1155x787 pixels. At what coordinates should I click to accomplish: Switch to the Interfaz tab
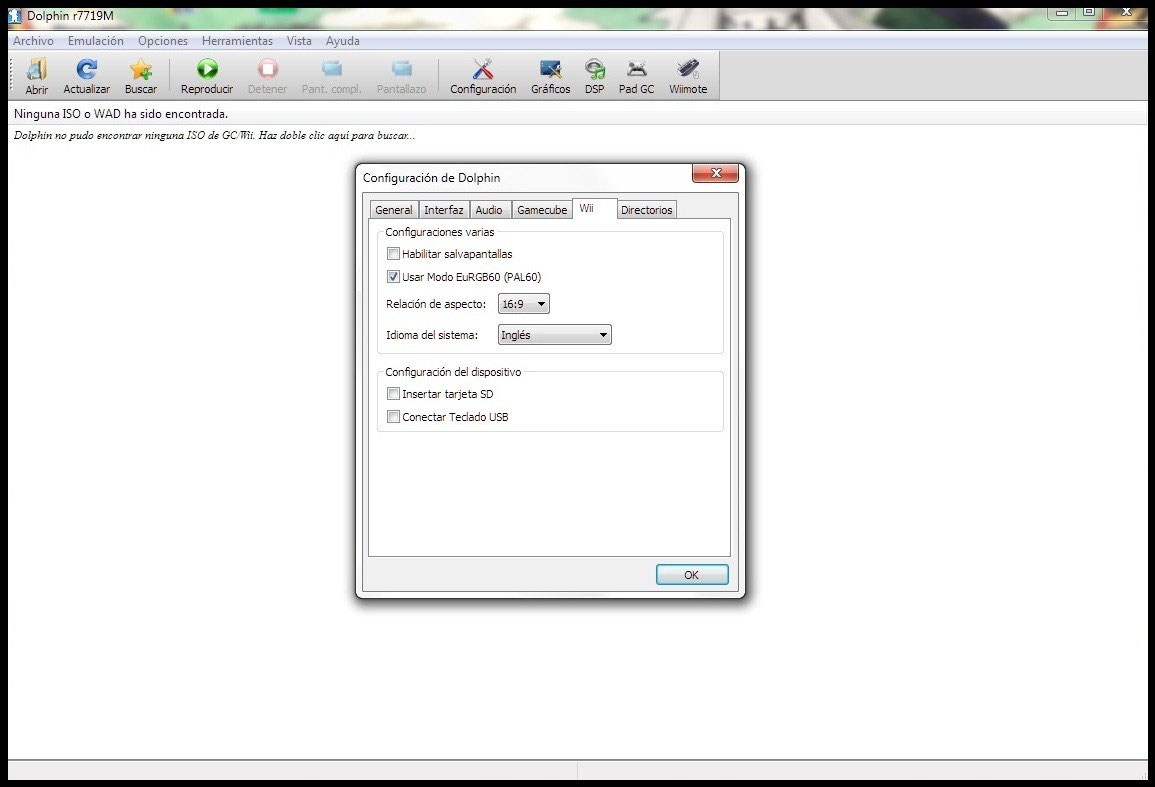pyautogui.click(x=443, y=210)
